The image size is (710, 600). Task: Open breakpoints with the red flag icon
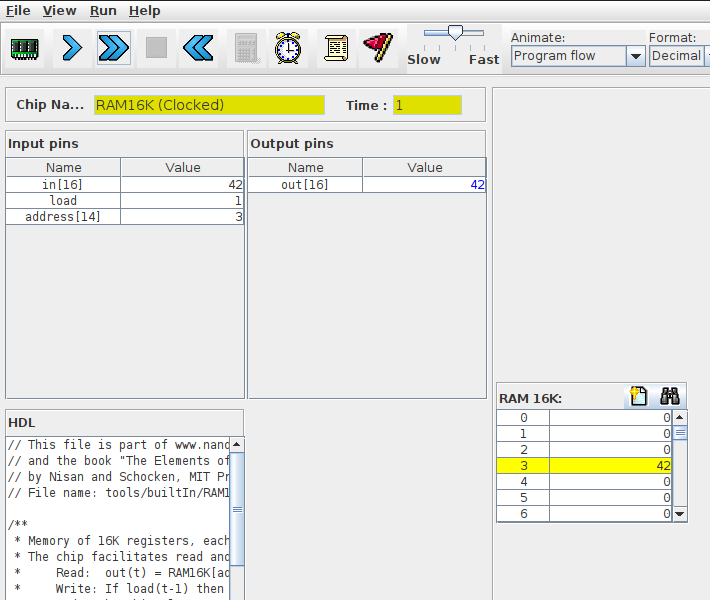tap(378, 47)
